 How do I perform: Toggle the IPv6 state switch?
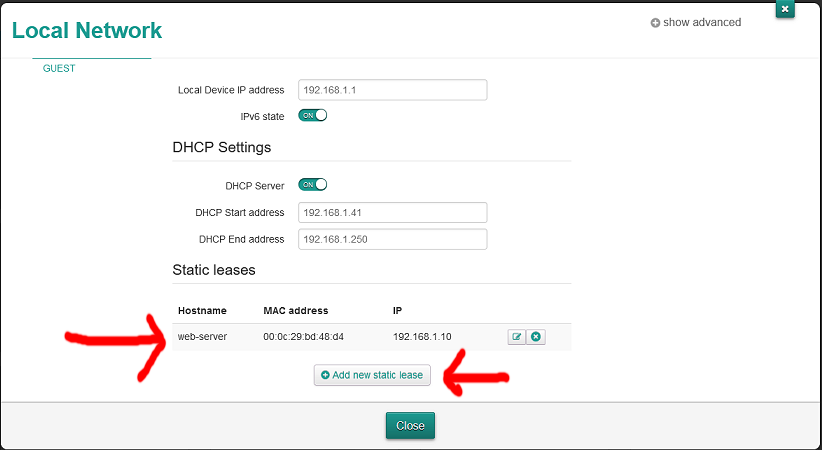tap(313, 116)
